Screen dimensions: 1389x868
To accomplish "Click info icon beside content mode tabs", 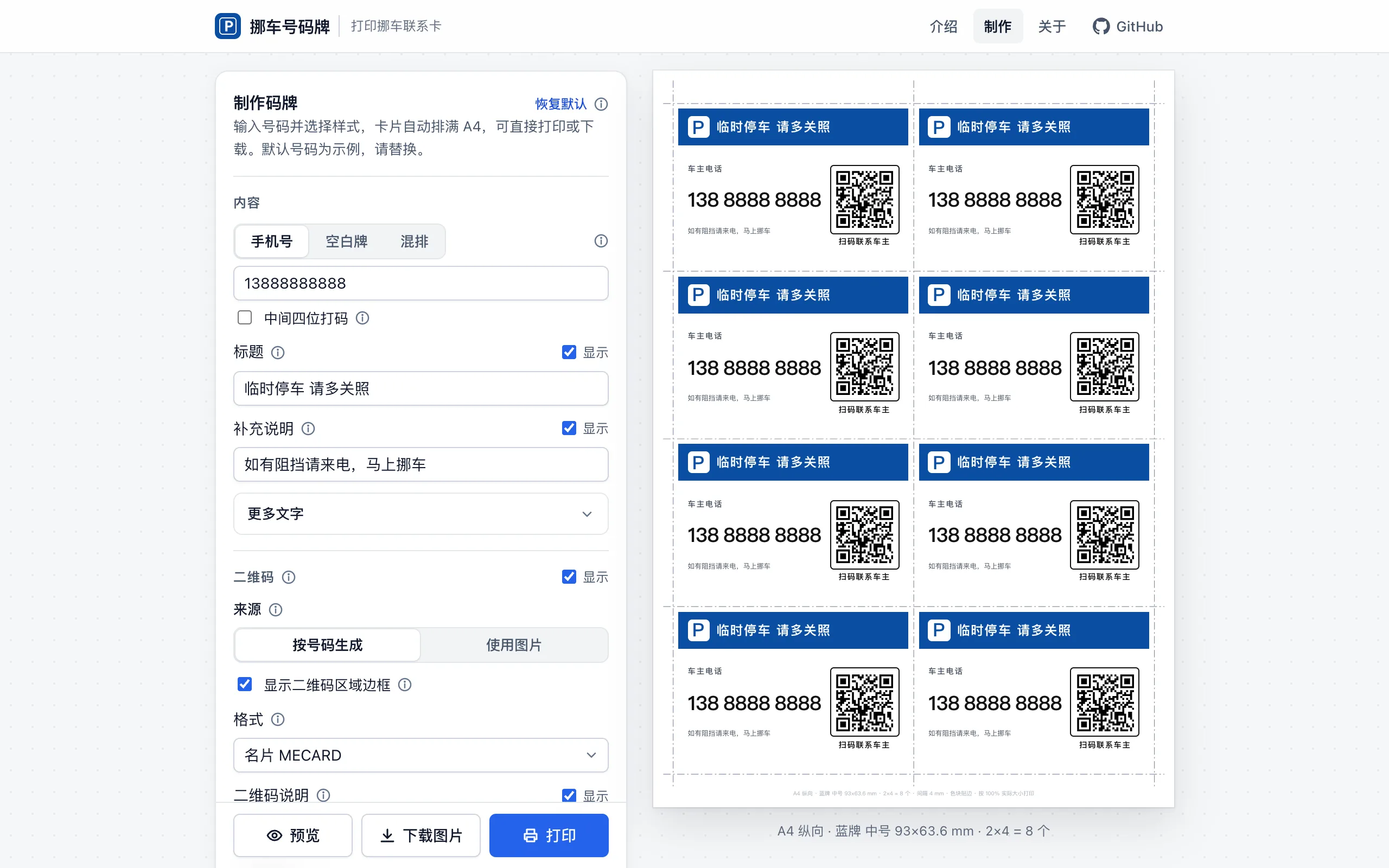I will coord(601,241).
